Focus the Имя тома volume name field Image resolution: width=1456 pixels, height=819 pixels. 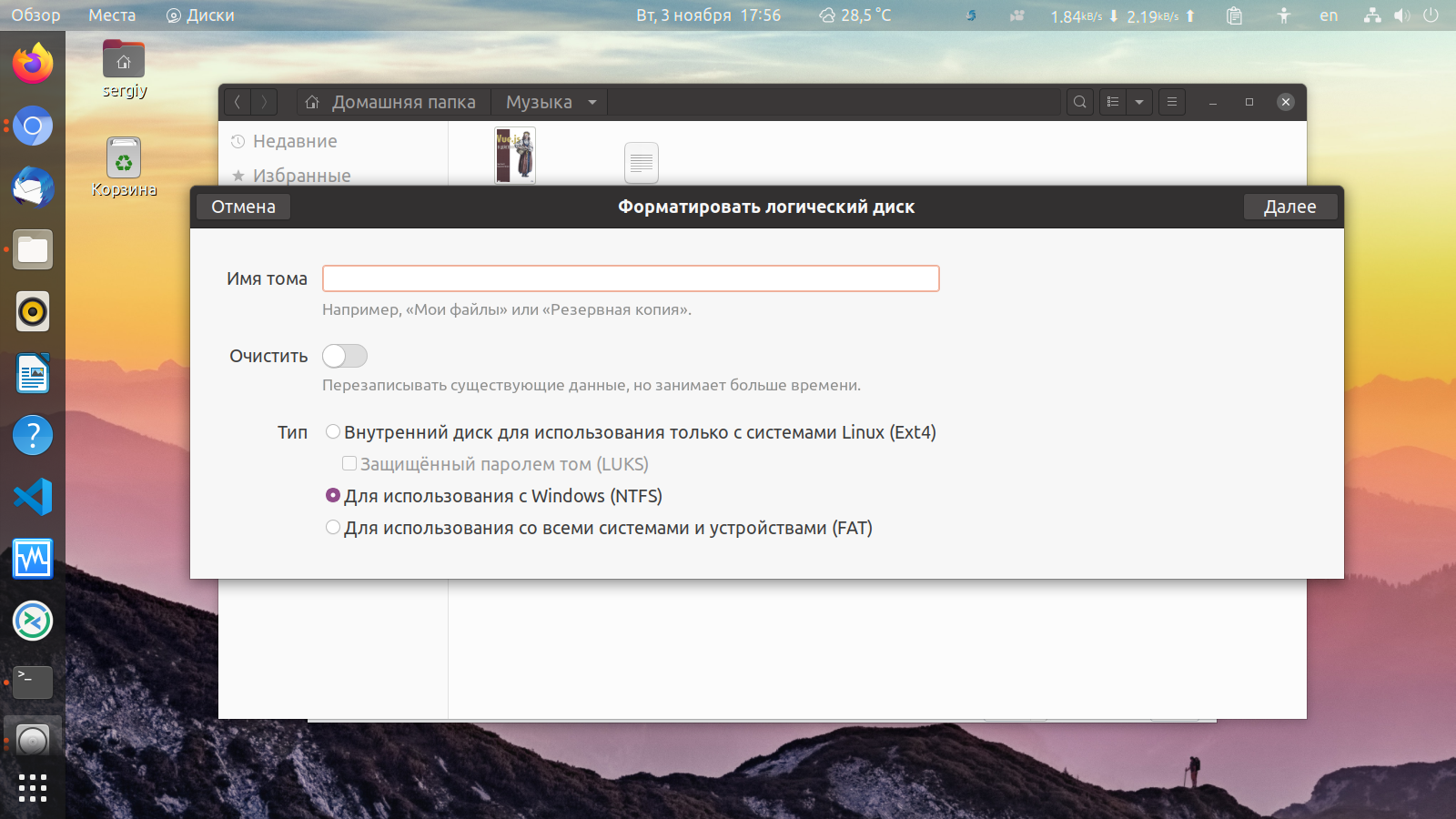pyautogui.click(x=631, y=278)
